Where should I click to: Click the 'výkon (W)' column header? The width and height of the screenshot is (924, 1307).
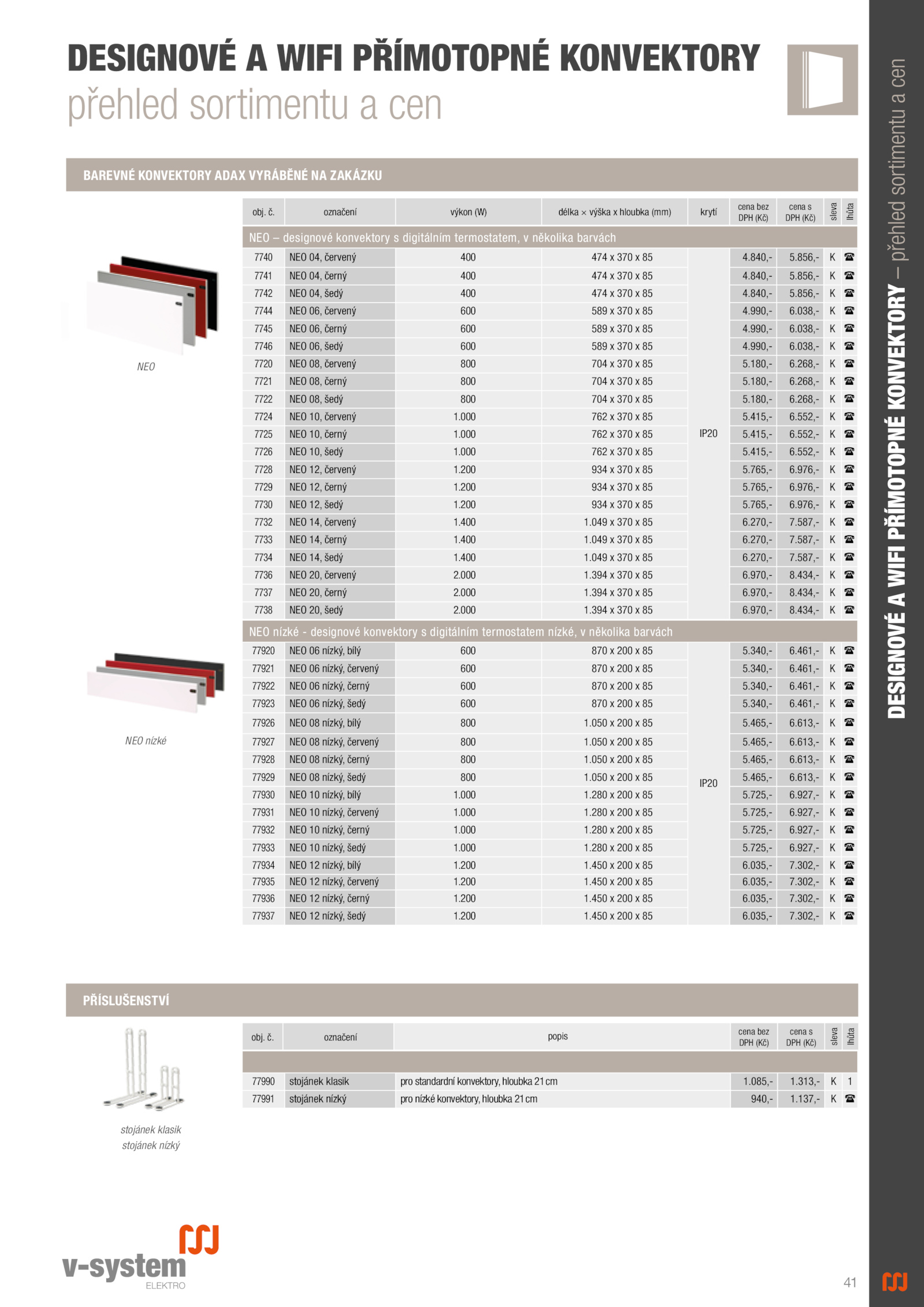tap(468, 212)
